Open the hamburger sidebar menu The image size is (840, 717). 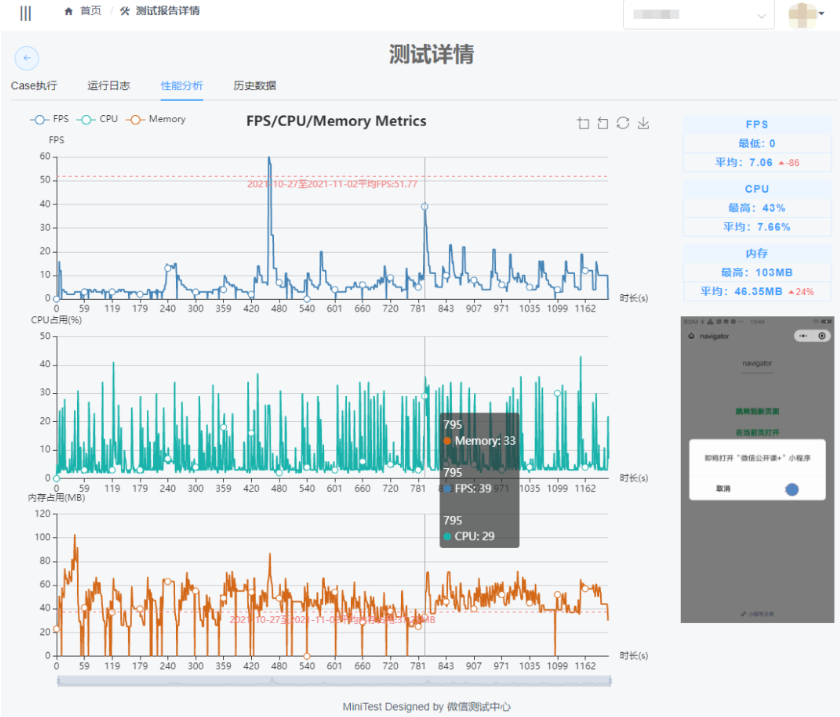(25, 13)
